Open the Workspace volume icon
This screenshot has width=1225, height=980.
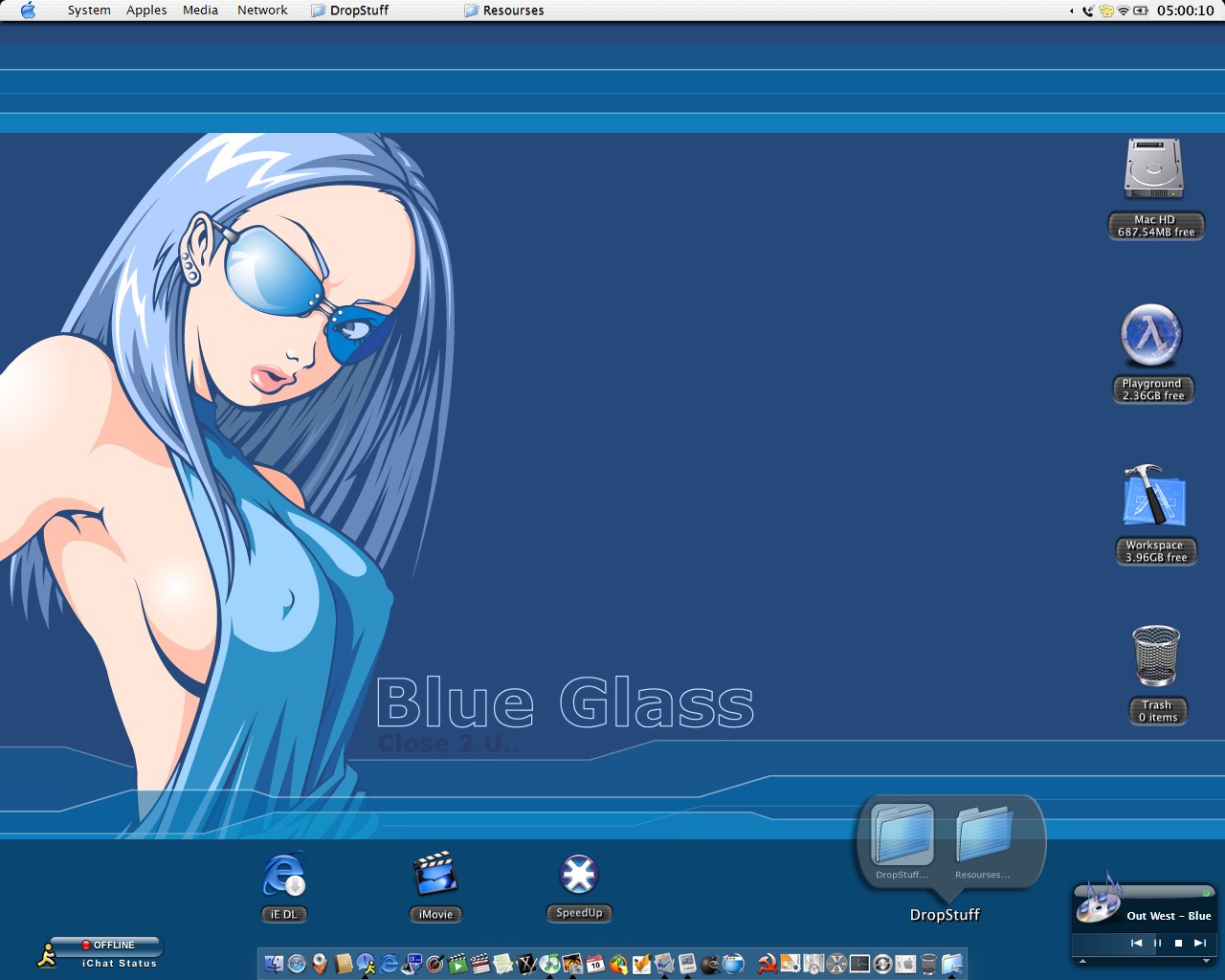click(1154, 497)
